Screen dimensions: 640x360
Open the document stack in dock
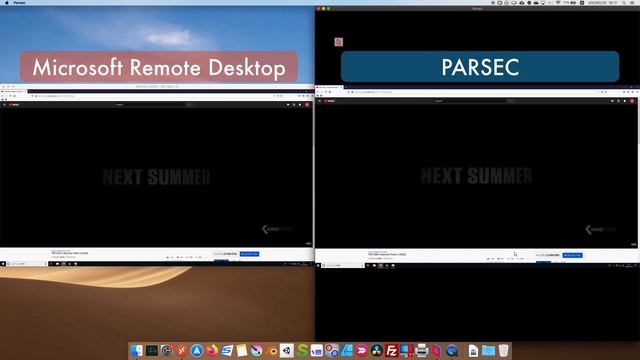(x=473, y=350)
